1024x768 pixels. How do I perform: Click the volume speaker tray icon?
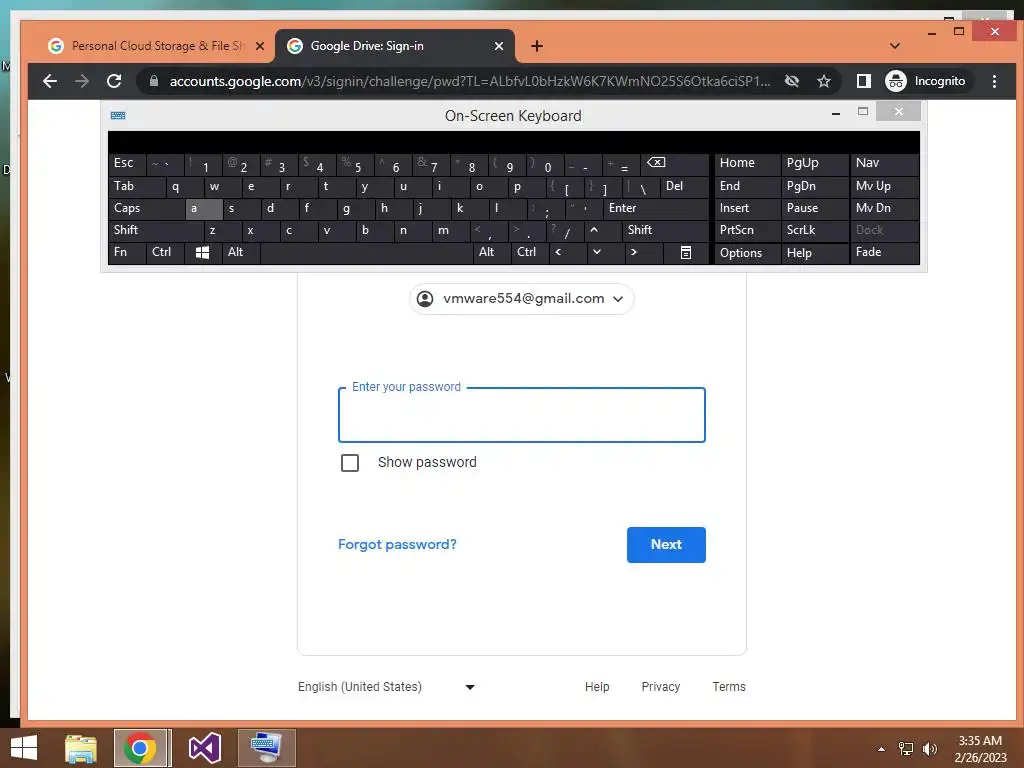coord(929,749)
